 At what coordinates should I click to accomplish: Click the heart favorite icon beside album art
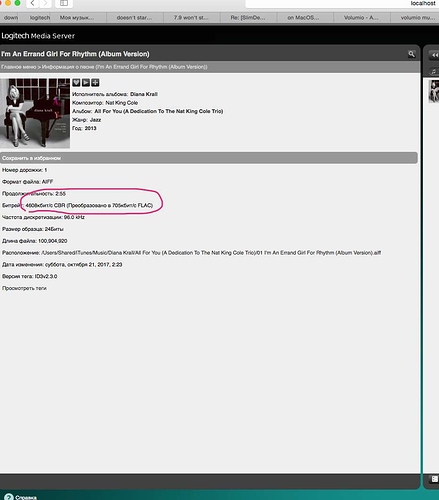pos(76,83)
